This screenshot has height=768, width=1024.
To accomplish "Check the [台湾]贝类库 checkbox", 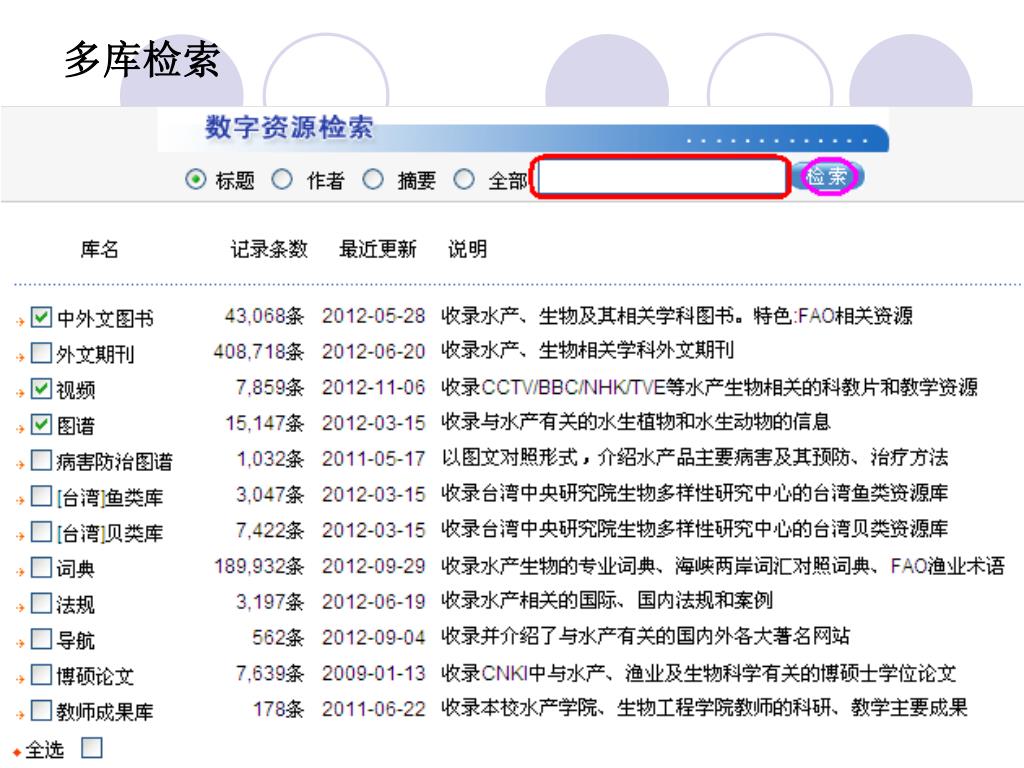I will pos(40,532).
